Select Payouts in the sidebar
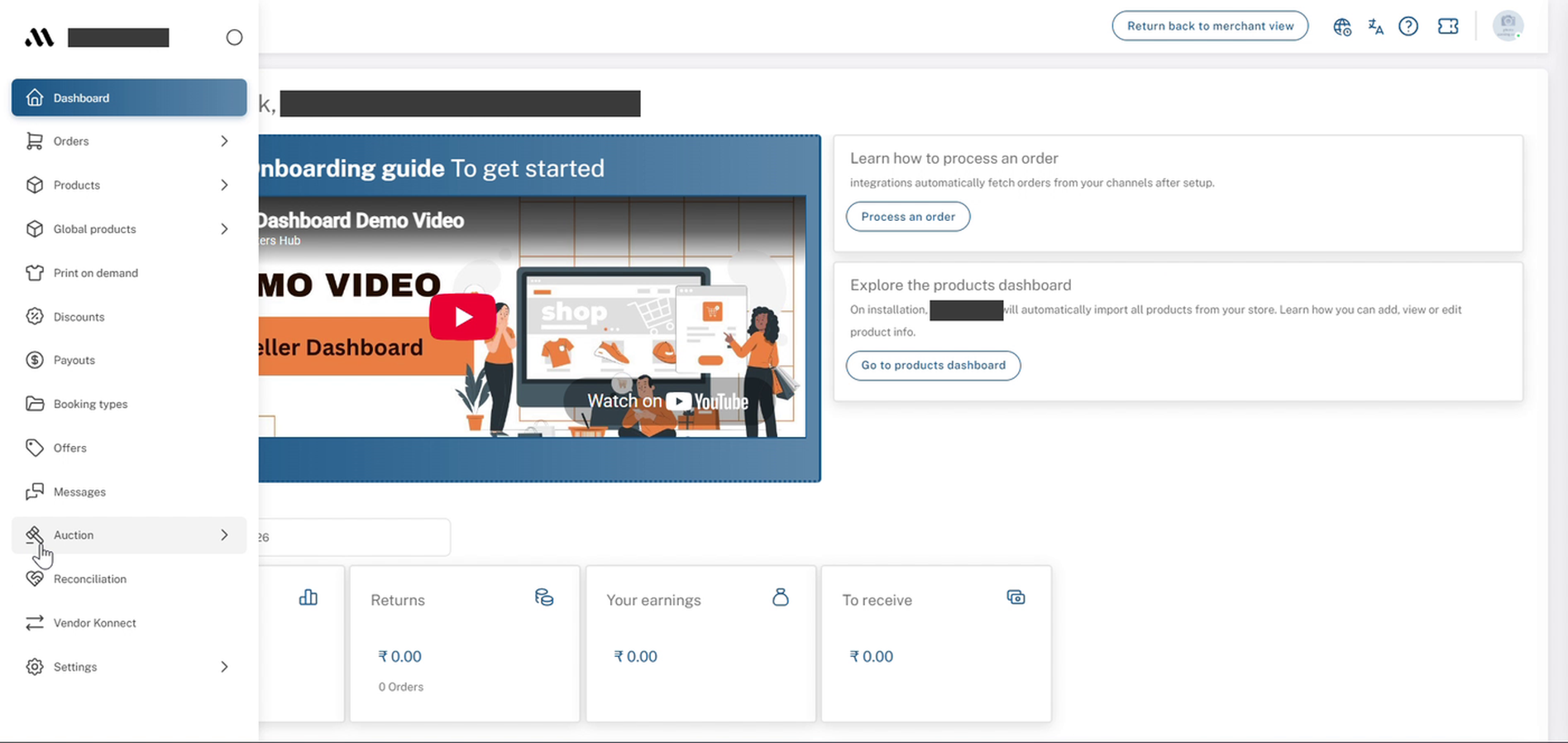 [x=129, y=360]
